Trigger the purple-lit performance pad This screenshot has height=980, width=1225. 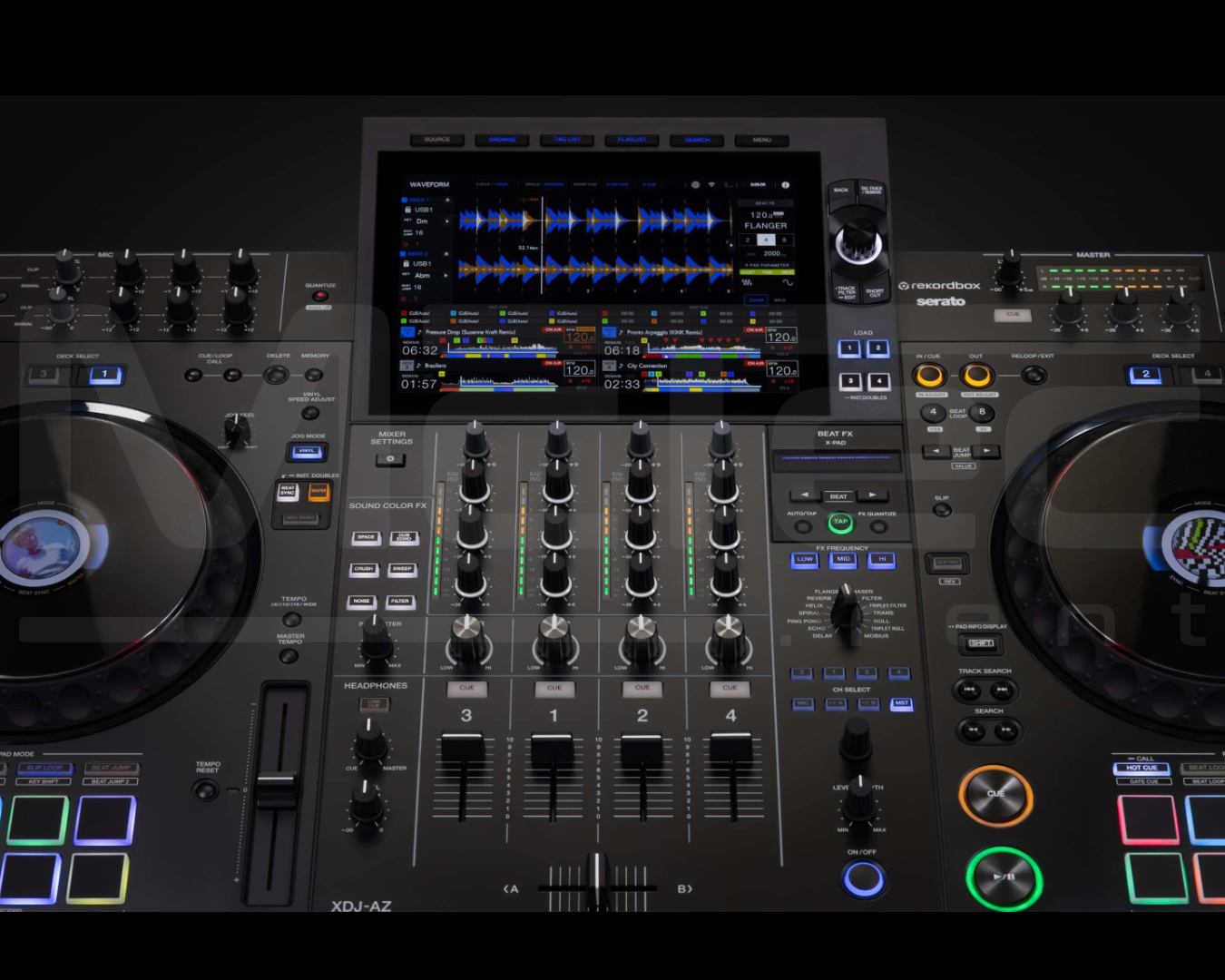(105, 819)
